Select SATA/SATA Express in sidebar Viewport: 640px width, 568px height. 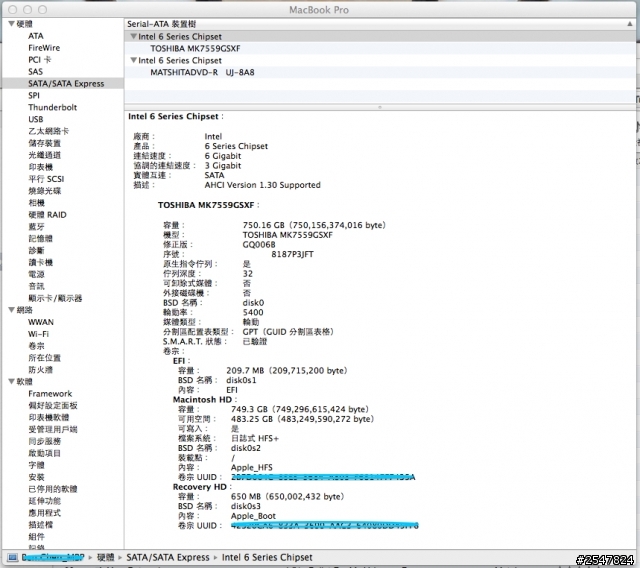(x=66, y=83)
